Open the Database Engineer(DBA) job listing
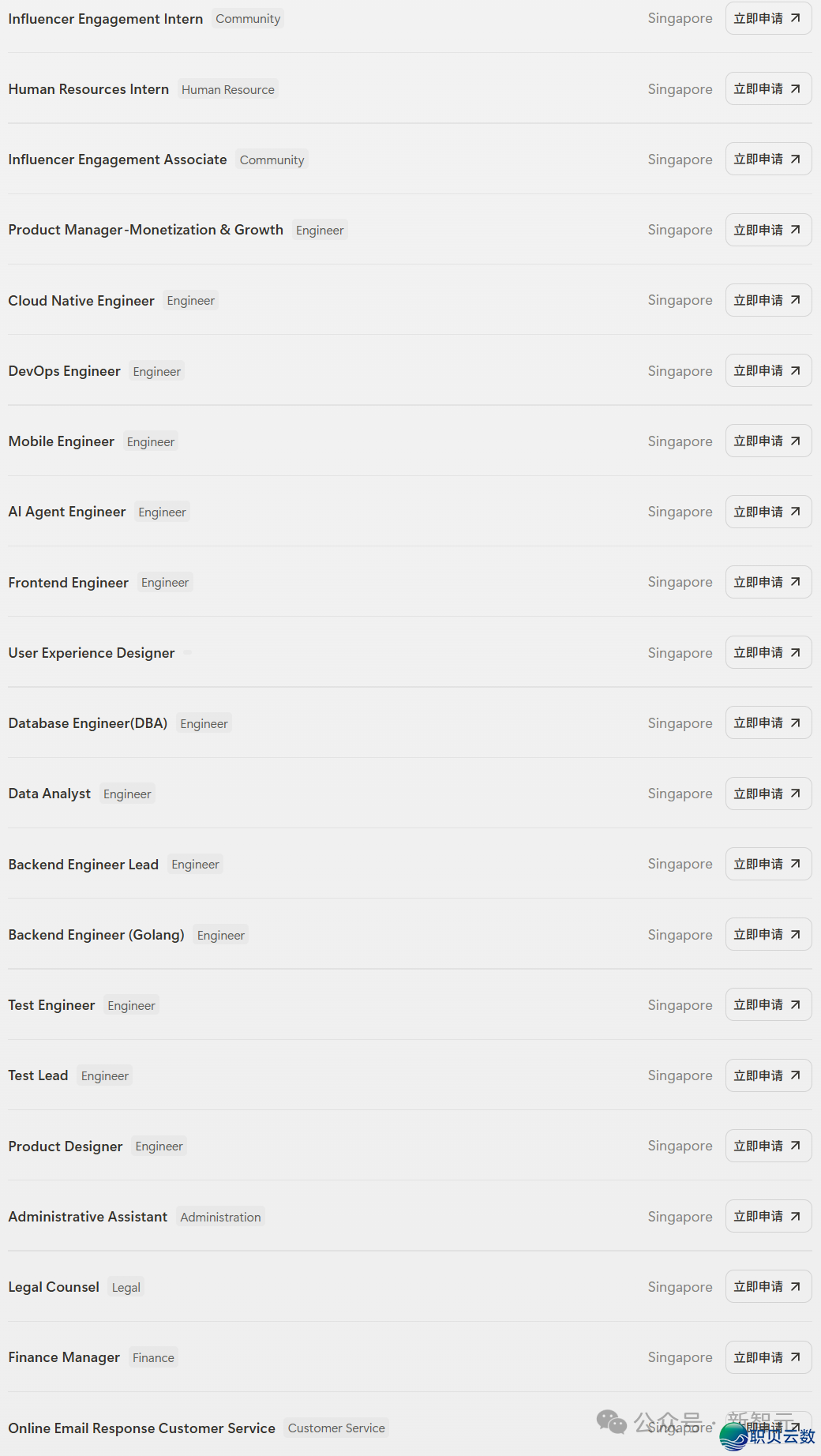 pos(88,723)
